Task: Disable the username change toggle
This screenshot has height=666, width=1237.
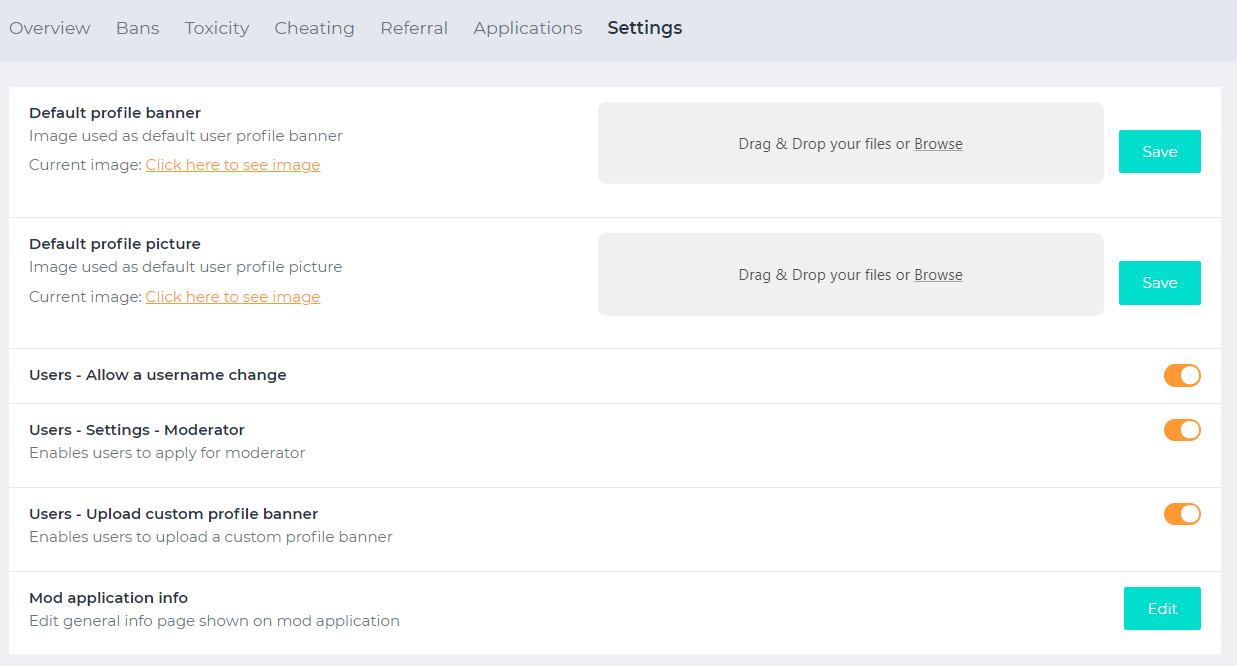Action: [1181, 375]
